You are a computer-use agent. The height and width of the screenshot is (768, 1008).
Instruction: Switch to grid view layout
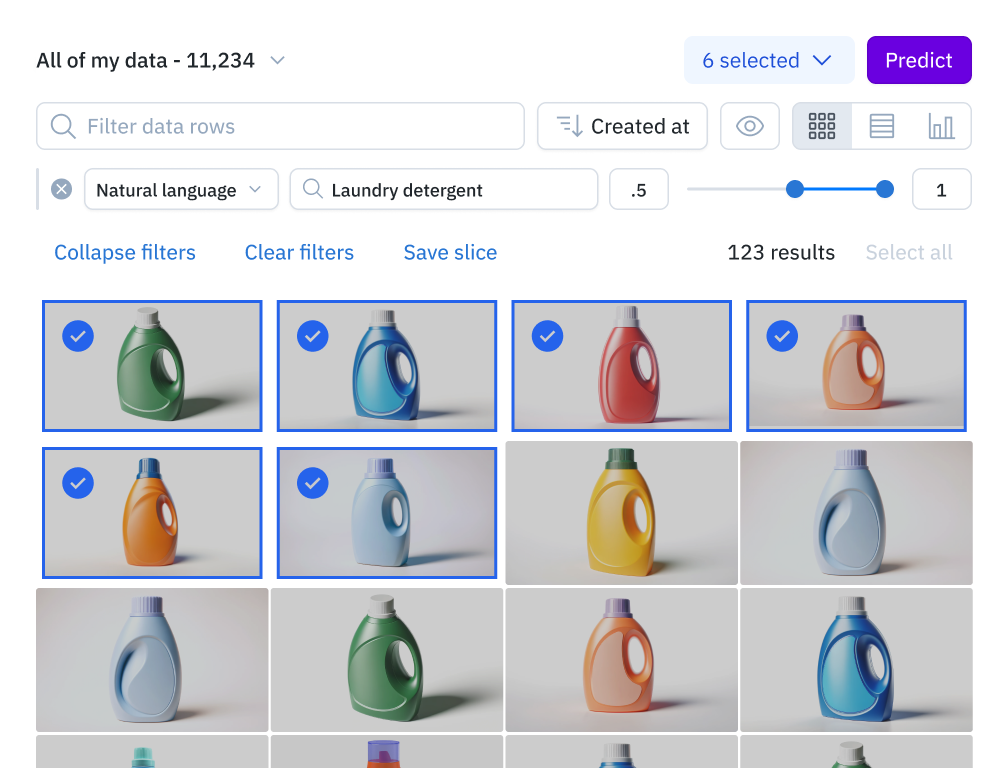coord(821,126)
